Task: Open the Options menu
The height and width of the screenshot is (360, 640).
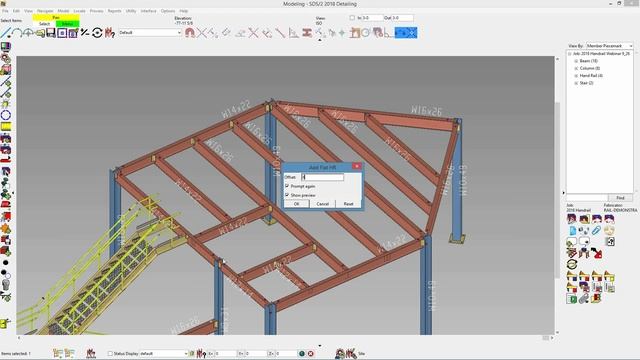Action: [x=168, y=11]
